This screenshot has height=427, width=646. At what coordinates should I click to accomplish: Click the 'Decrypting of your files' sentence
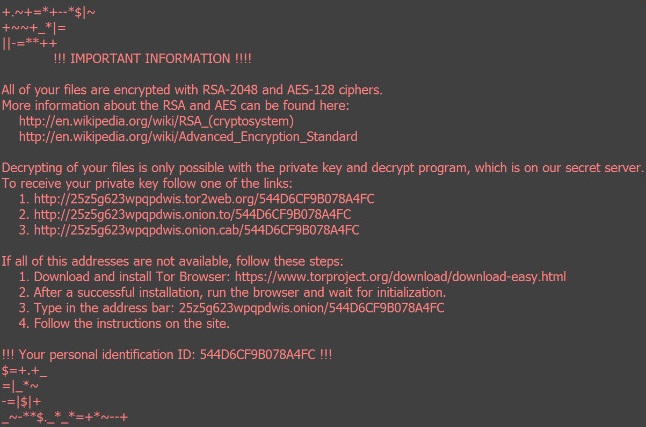pyautogui.click(x=322, y=167)
